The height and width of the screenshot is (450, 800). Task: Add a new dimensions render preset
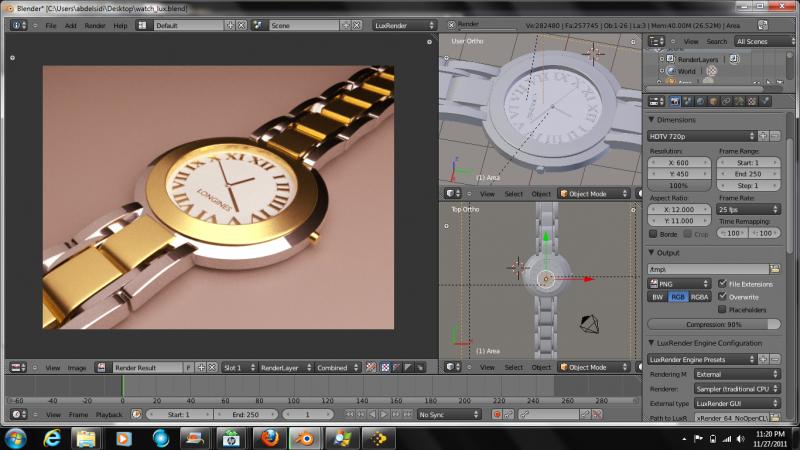tap(763, 136)
